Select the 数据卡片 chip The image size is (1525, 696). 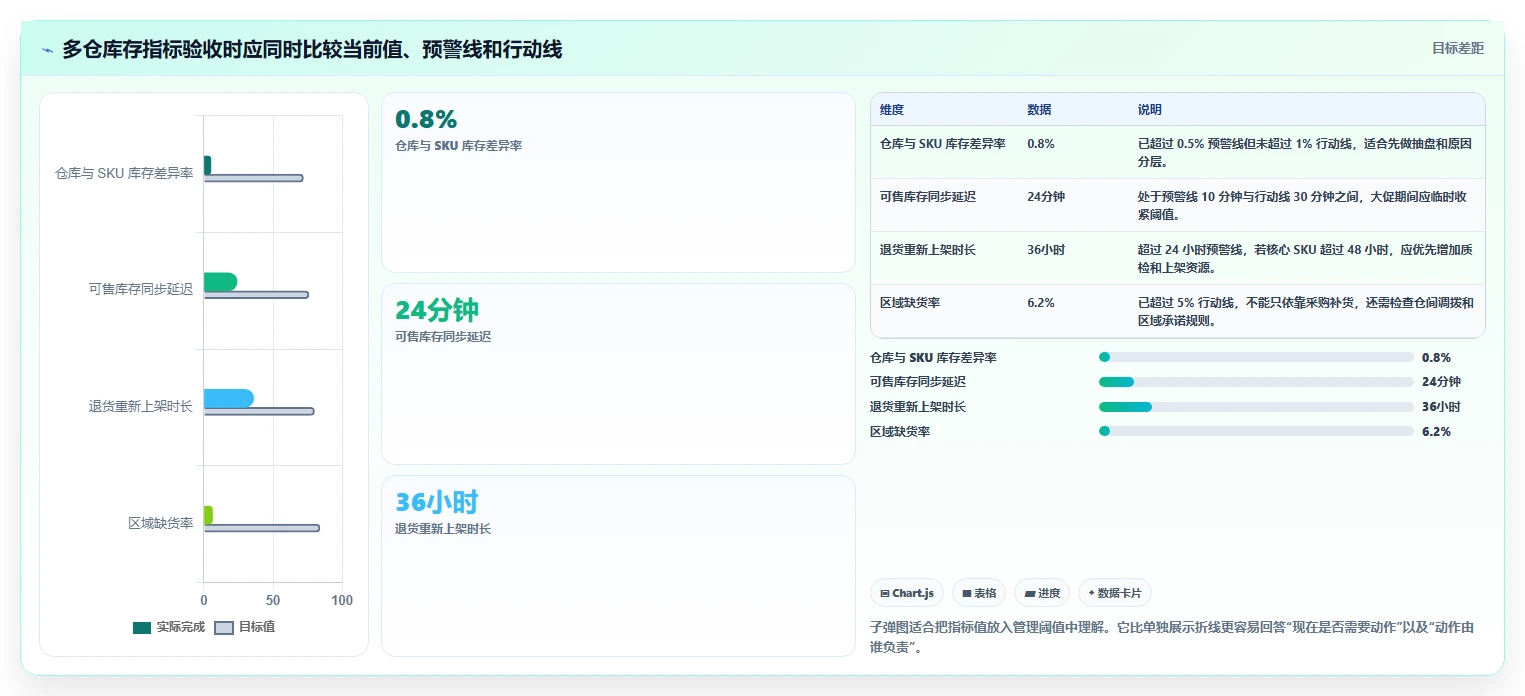[x=1114, y=593]
